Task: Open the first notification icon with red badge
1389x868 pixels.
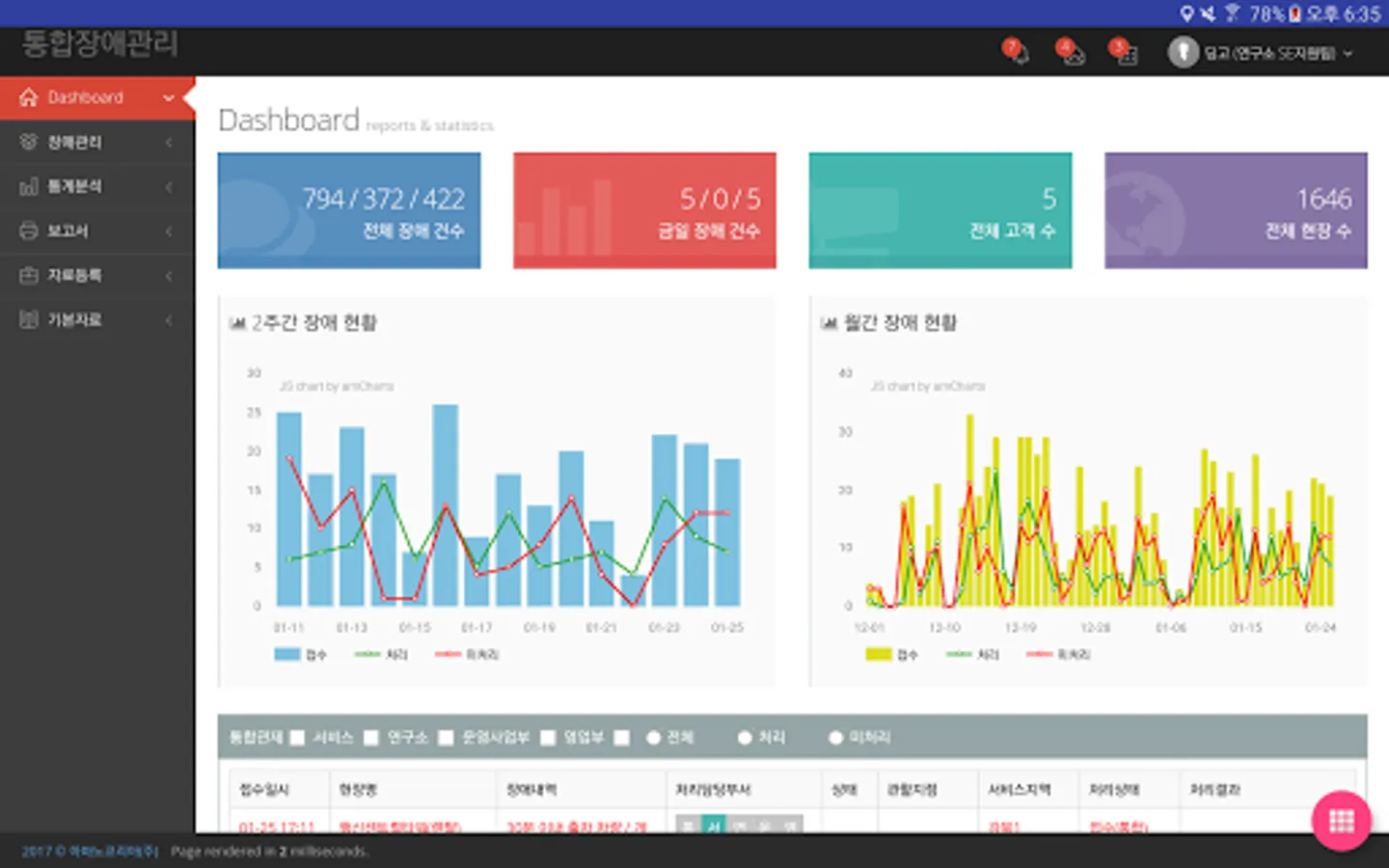Action: [1016, 51]
